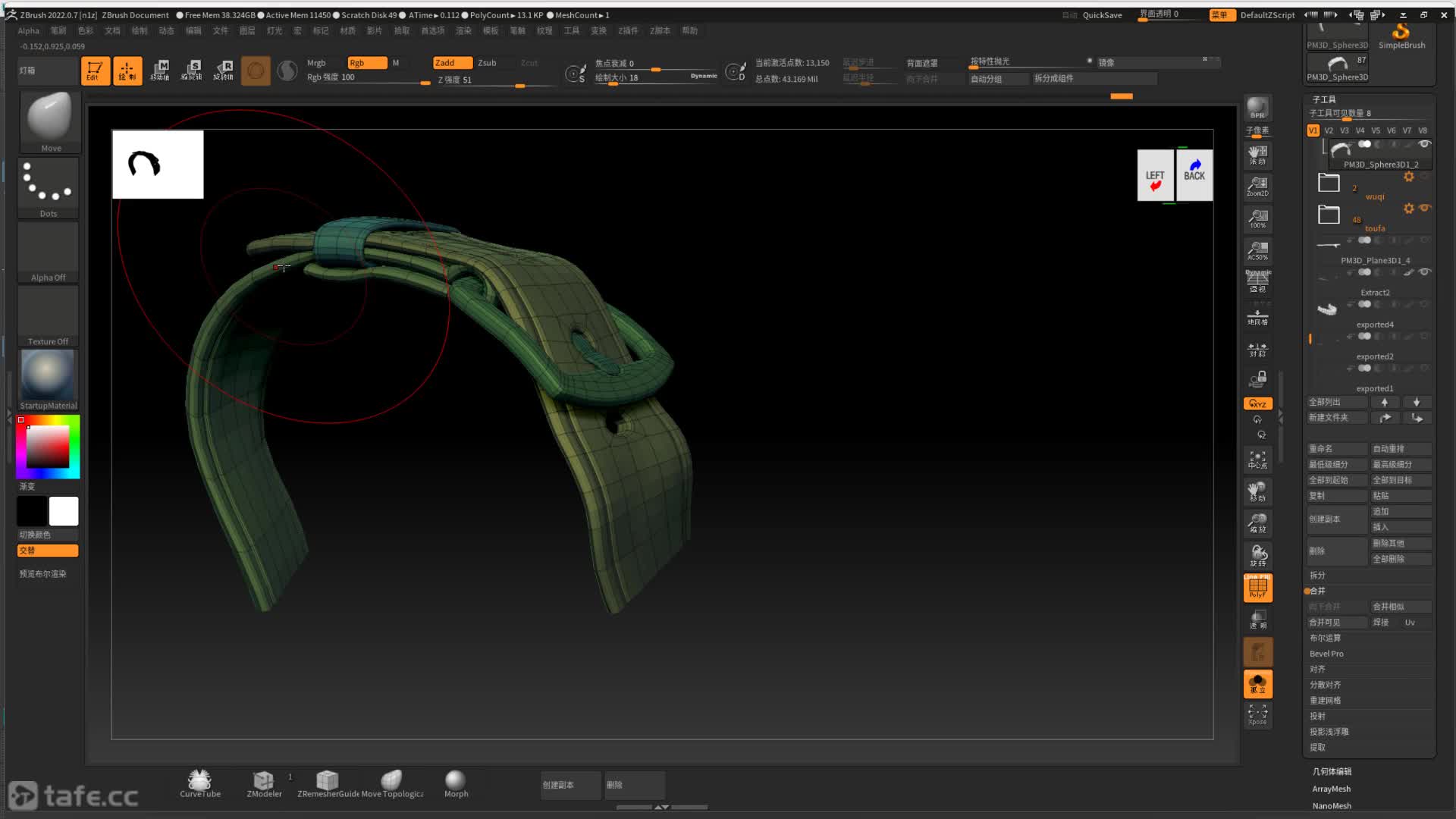Open the Move brush selector thumbnail

(x=49, y=121)
